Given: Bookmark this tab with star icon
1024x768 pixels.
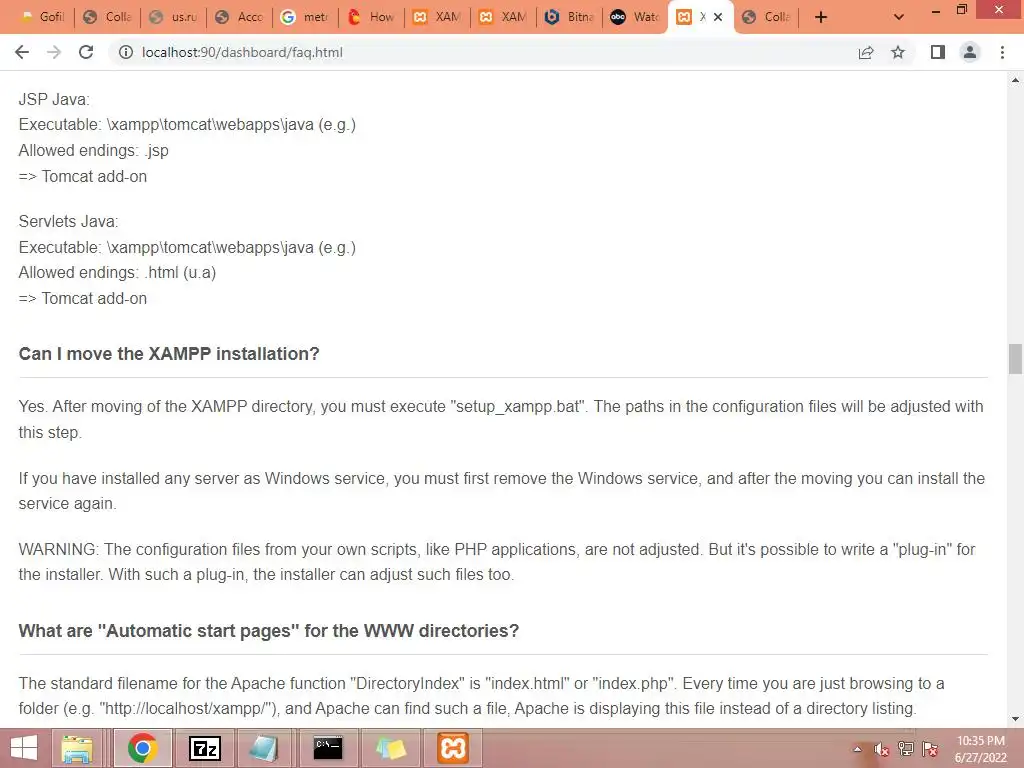Looking at the screenshot, I should [898, 52].
